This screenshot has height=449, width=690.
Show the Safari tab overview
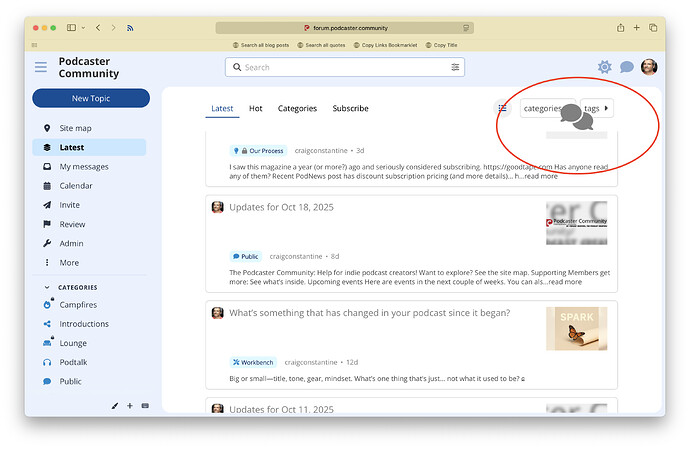pyautogui.click(x=653, y=28)
